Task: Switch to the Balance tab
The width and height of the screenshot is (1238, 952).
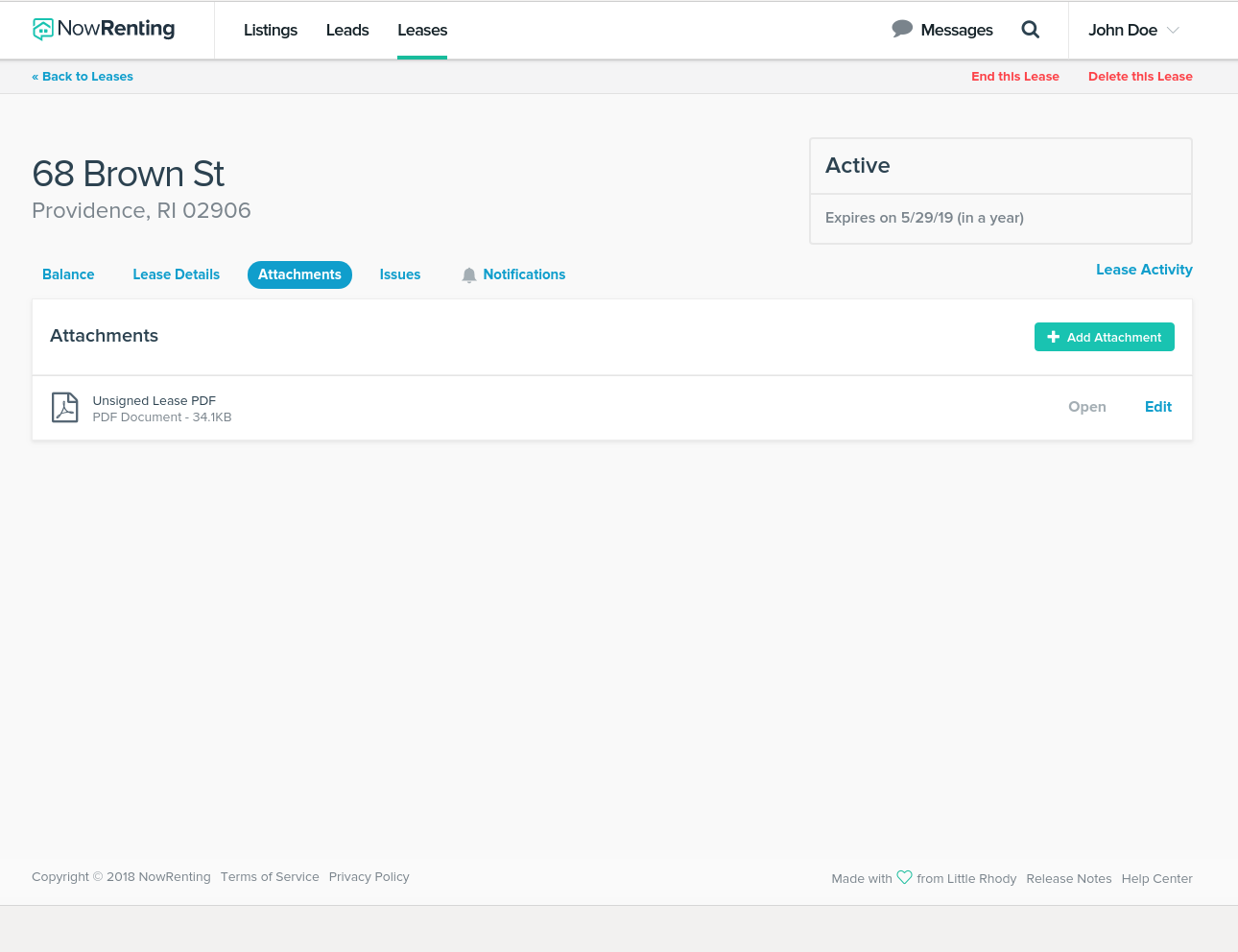Action: point(68,274)
